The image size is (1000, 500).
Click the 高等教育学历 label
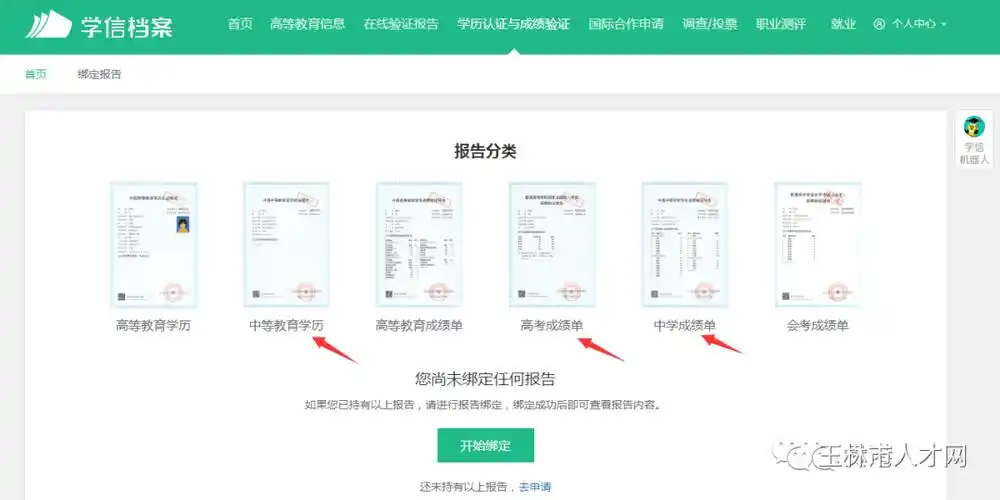(x=153, y=325)
